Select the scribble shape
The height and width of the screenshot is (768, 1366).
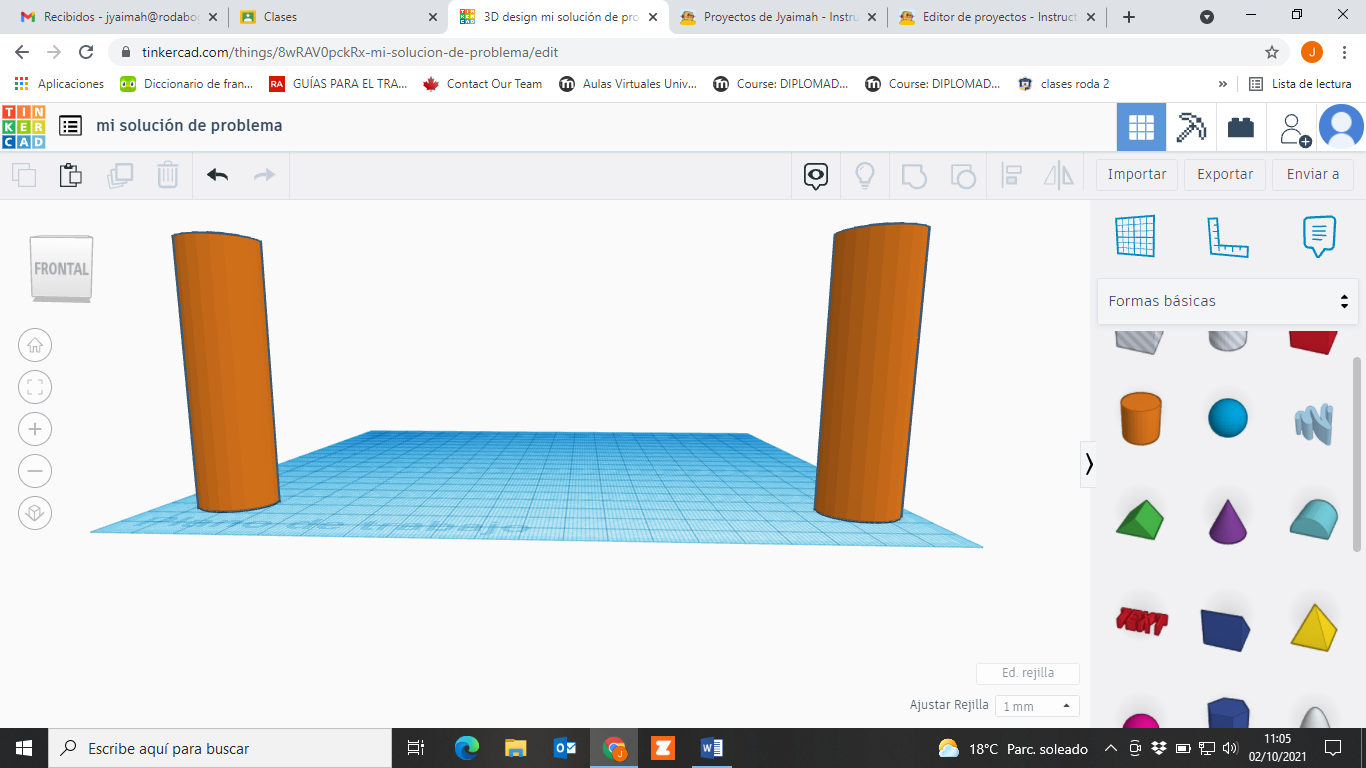pos(1314,422)
